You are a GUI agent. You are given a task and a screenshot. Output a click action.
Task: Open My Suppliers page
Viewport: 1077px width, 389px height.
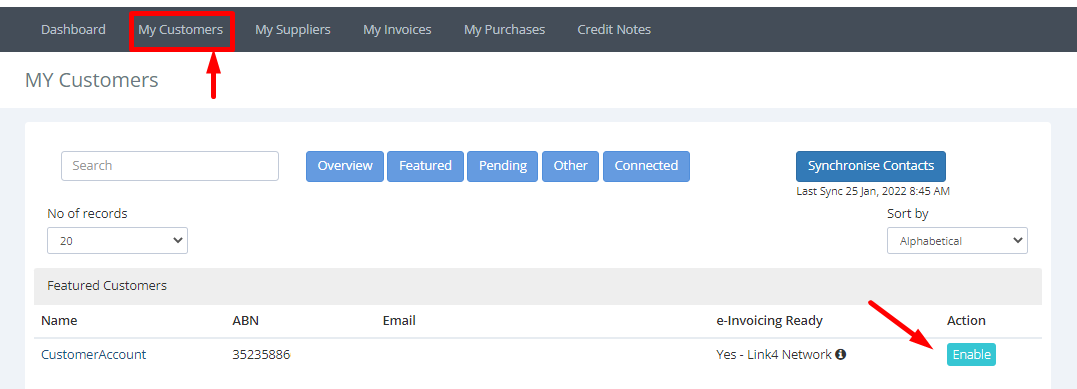pos(293,30)
